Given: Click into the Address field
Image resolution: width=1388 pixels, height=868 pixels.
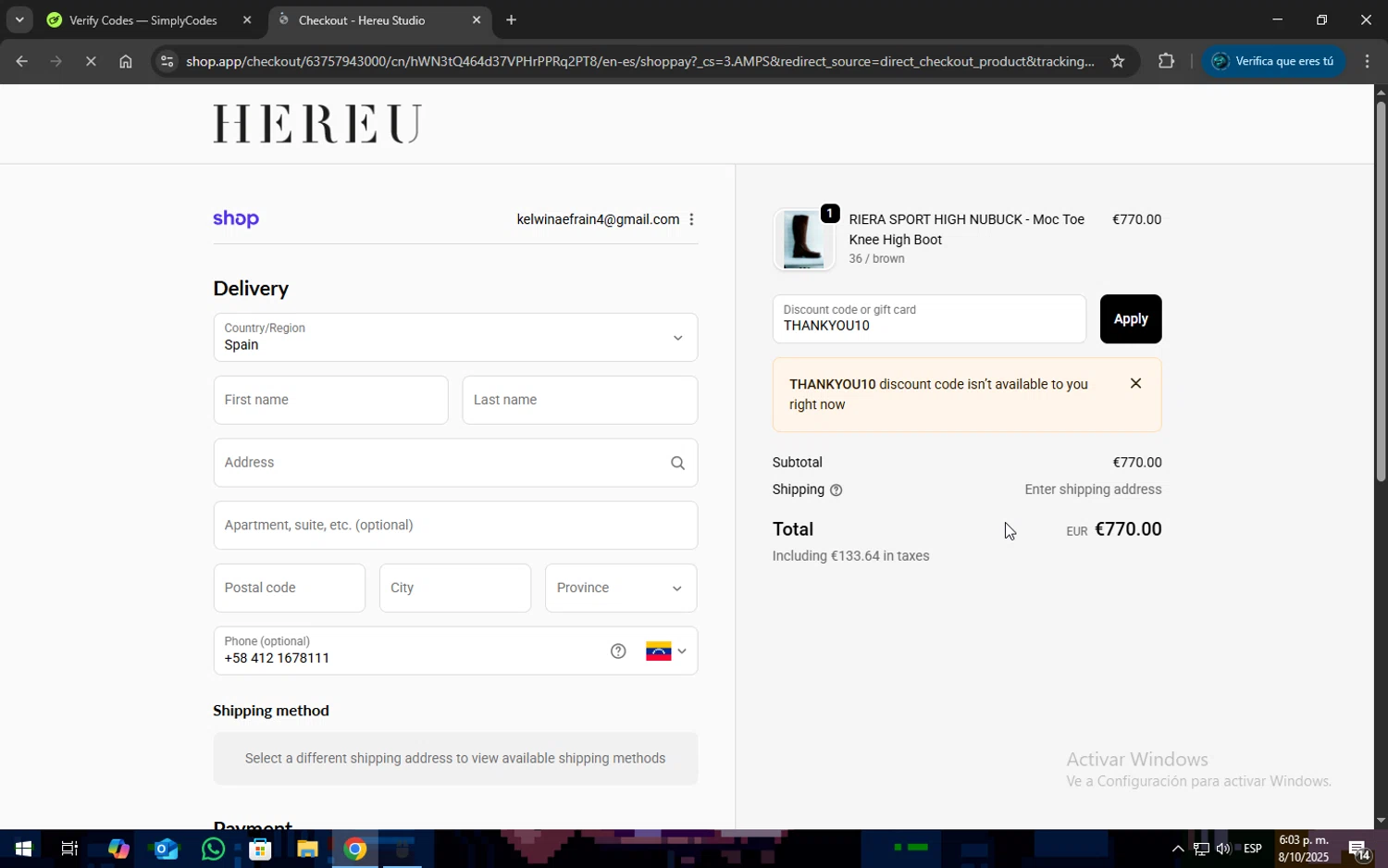Looking at the screenshot, I should click(455, 463).
